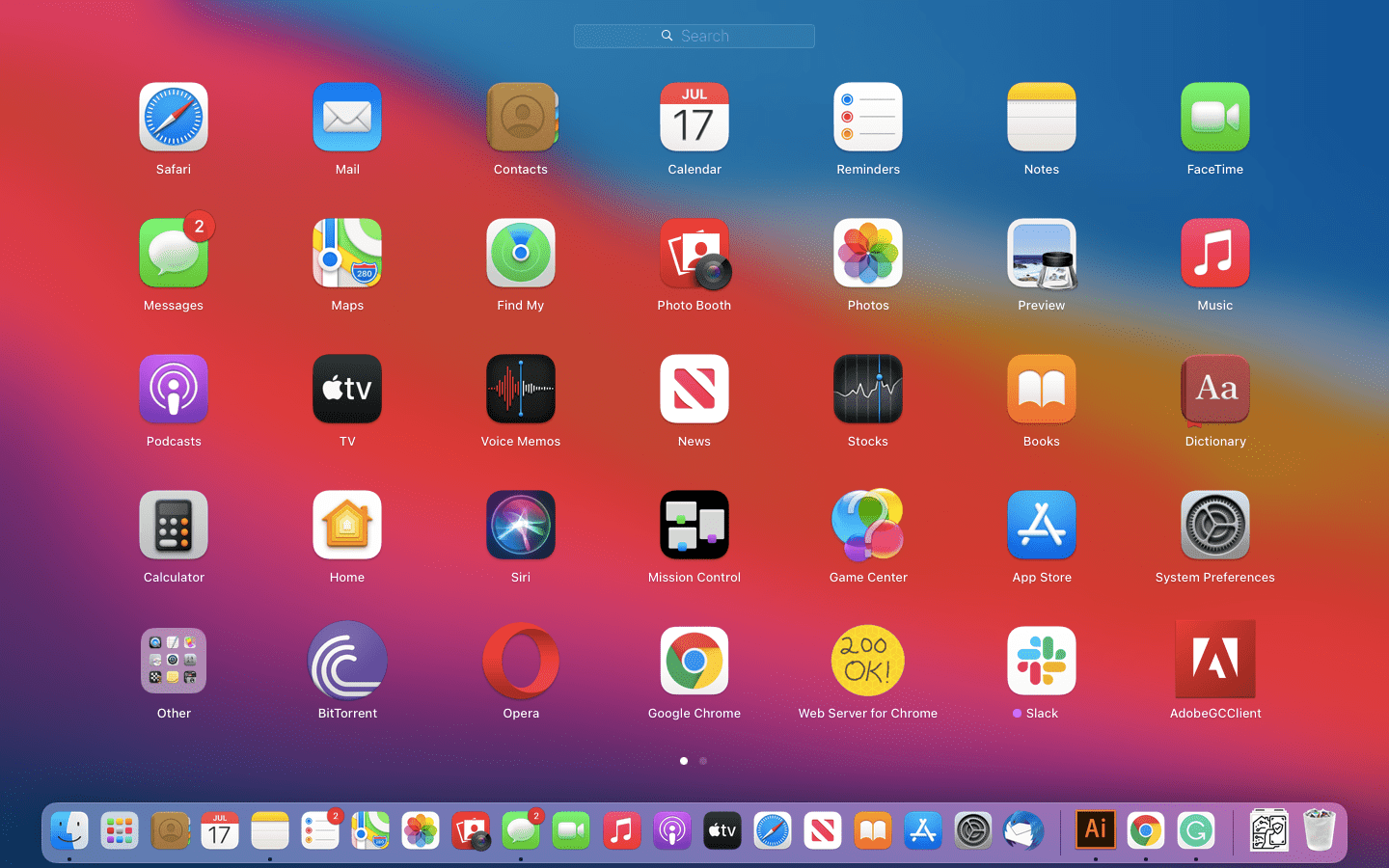Launch Slack

(x=1042, y=661)
